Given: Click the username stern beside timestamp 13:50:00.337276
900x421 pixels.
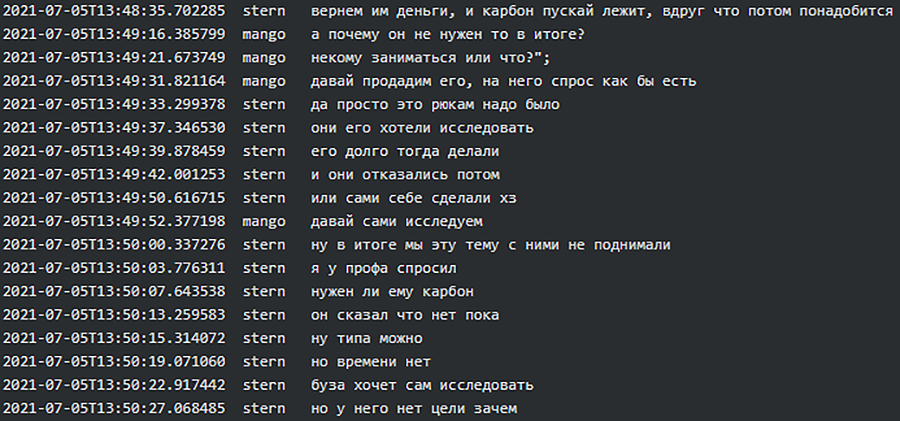Looking at the screenshot, I should [x=264, y=245].
